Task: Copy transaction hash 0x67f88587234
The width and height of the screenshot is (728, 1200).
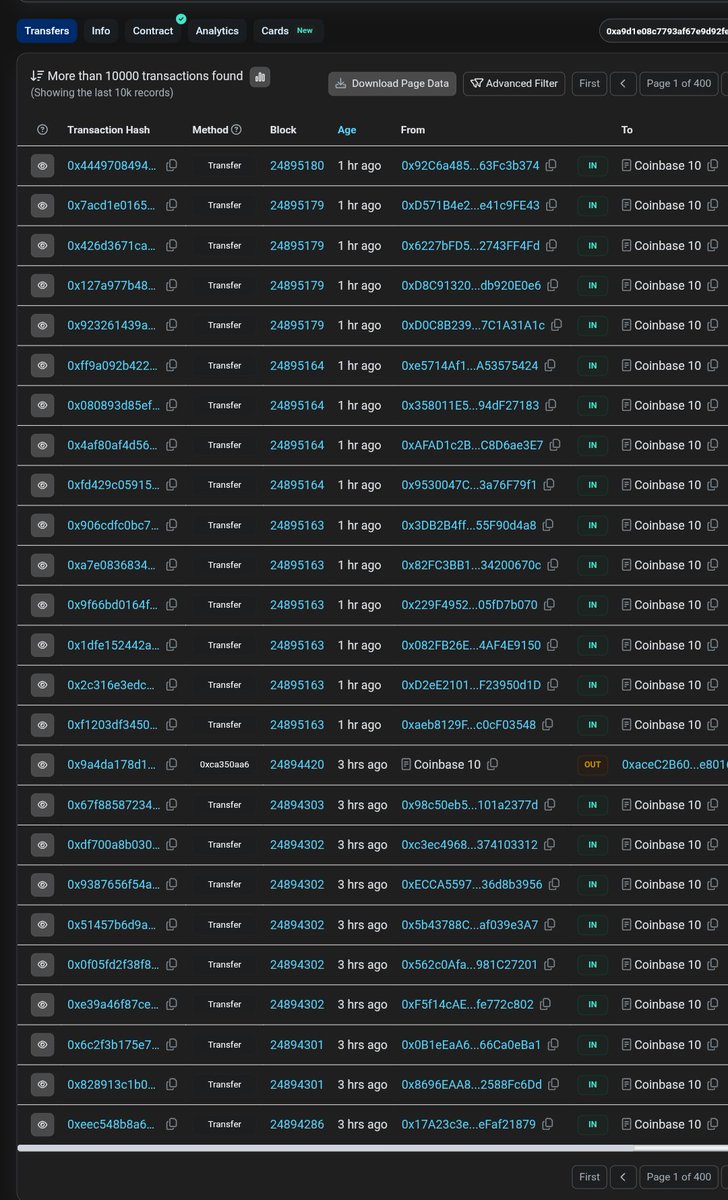Action: coord(171,804)
